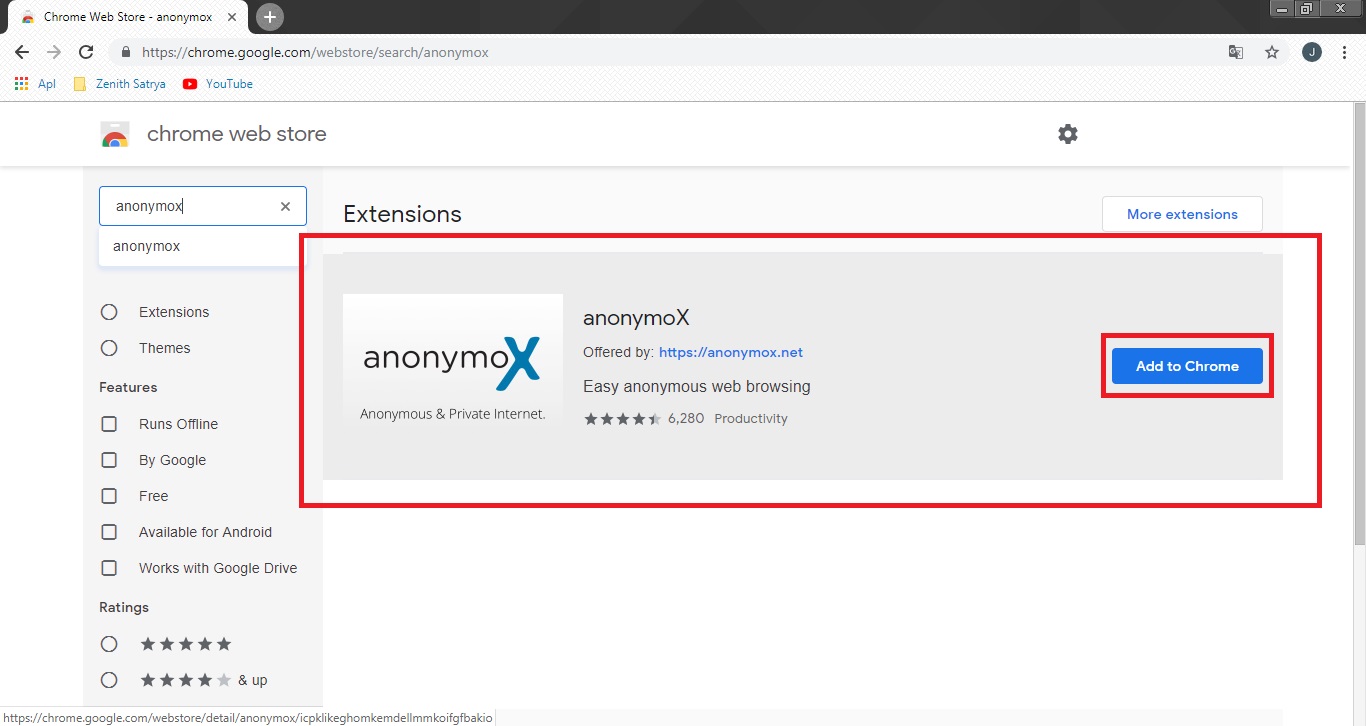The image size is (1366, 726).
Task: Click the More extensions button
Action: click(x=1182, y=214)
